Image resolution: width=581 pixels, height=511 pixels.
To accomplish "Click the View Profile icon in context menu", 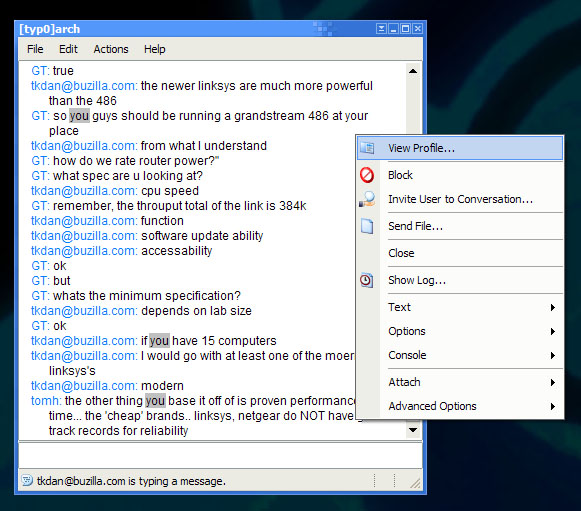I will 367,148.
